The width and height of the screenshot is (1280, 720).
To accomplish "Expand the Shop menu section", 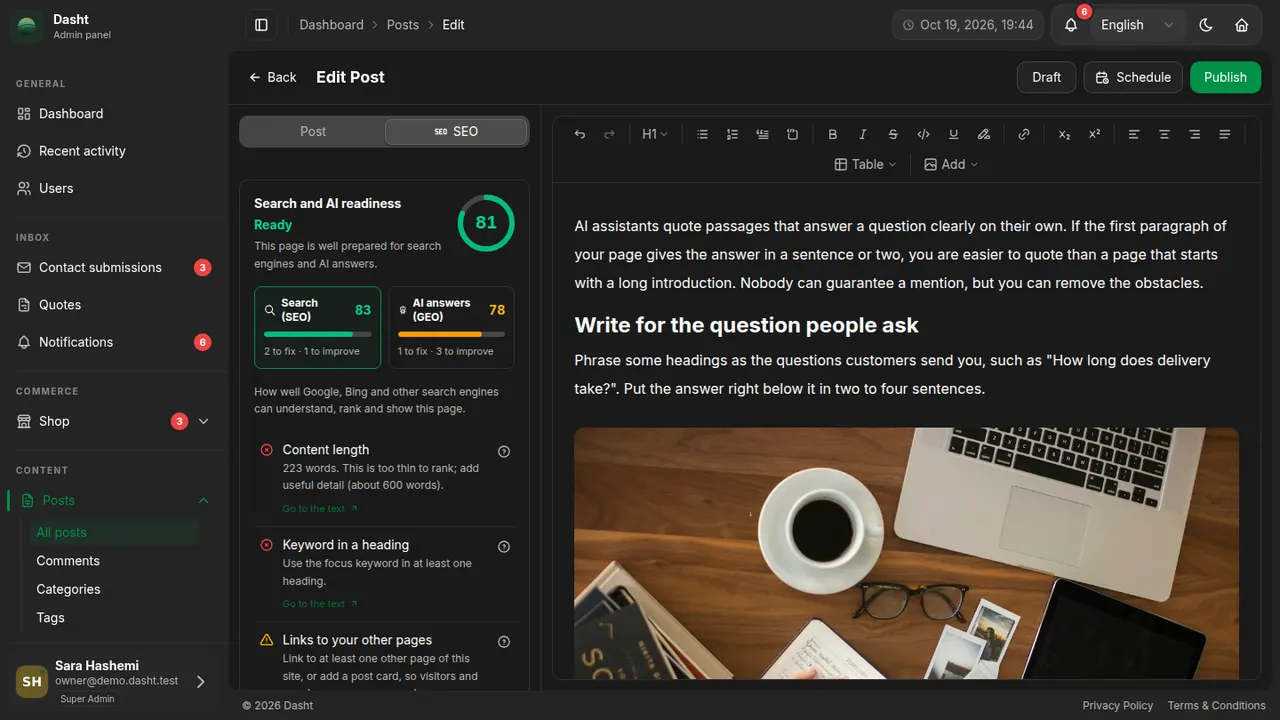I will (114, 421).
